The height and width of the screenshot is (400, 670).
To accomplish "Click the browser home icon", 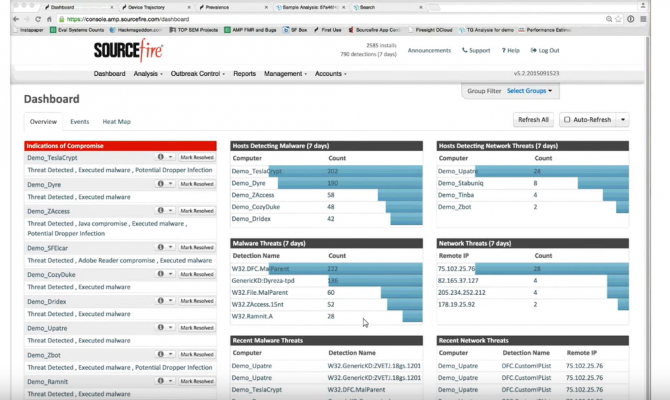I will [x=49, y=19].
